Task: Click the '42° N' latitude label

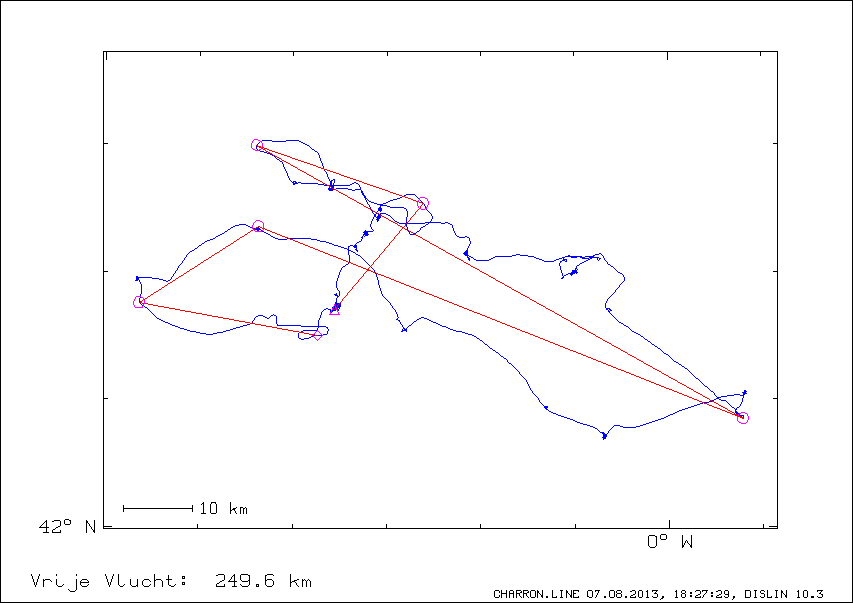Action: tap(67, 526)
